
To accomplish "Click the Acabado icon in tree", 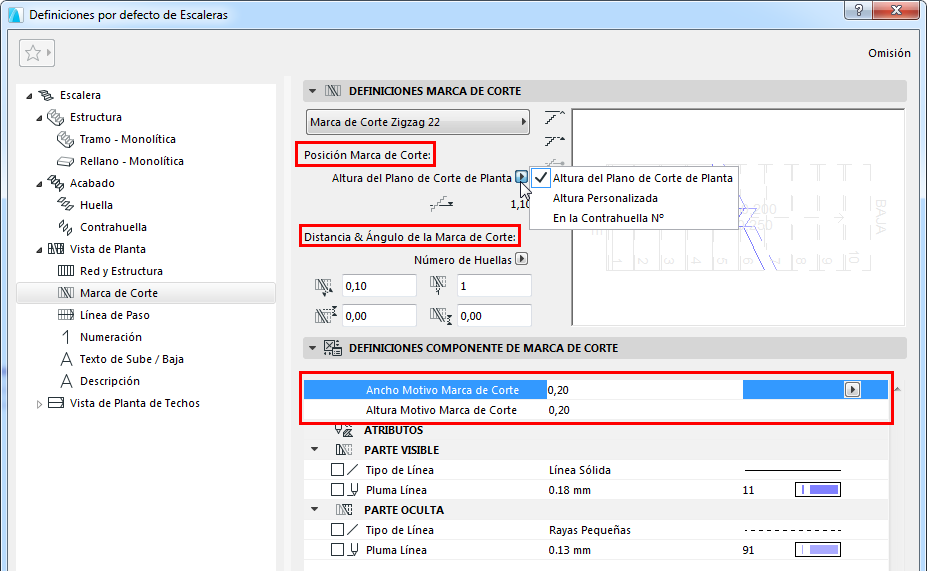I will tap(56, 183).
